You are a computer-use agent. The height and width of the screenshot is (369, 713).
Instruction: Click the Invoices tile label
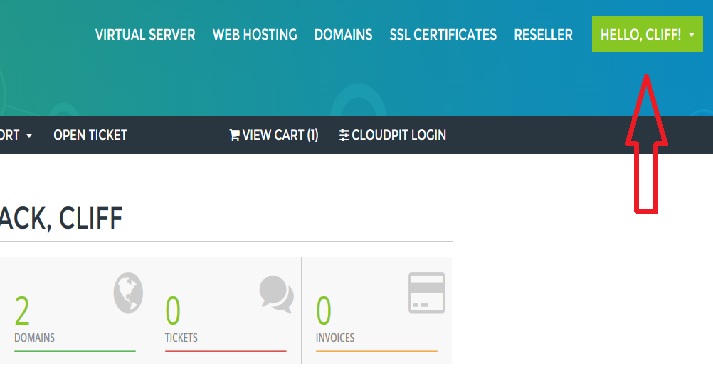click(335, 338)
